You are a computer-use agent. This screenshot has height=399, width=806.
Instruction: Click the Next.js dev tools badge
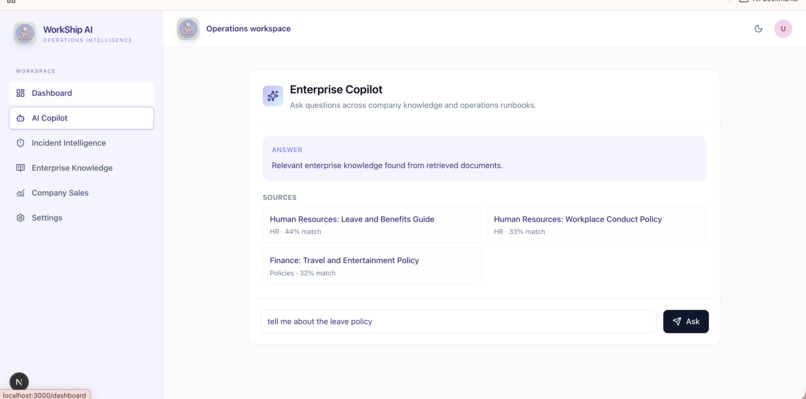[19, 382]
